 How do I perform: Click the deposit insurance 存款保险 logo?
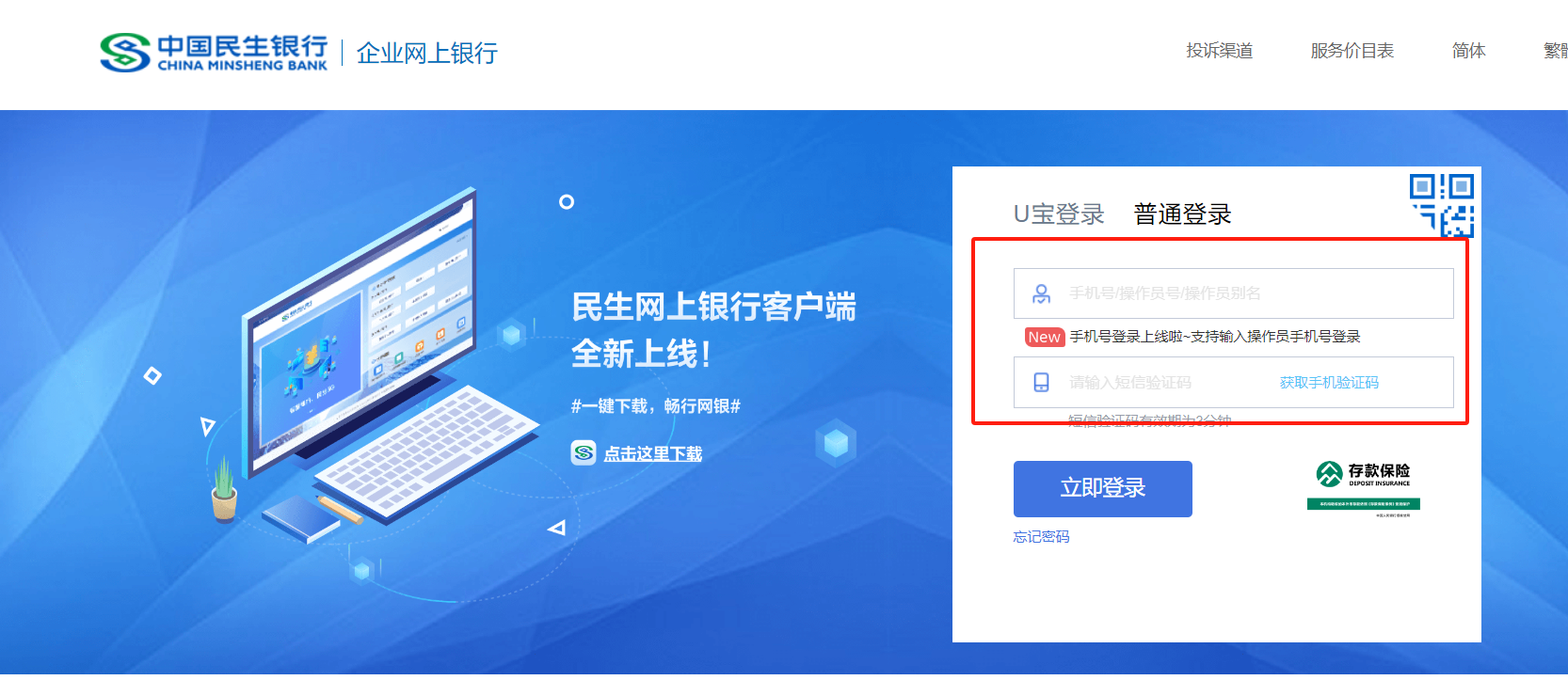1364,488
